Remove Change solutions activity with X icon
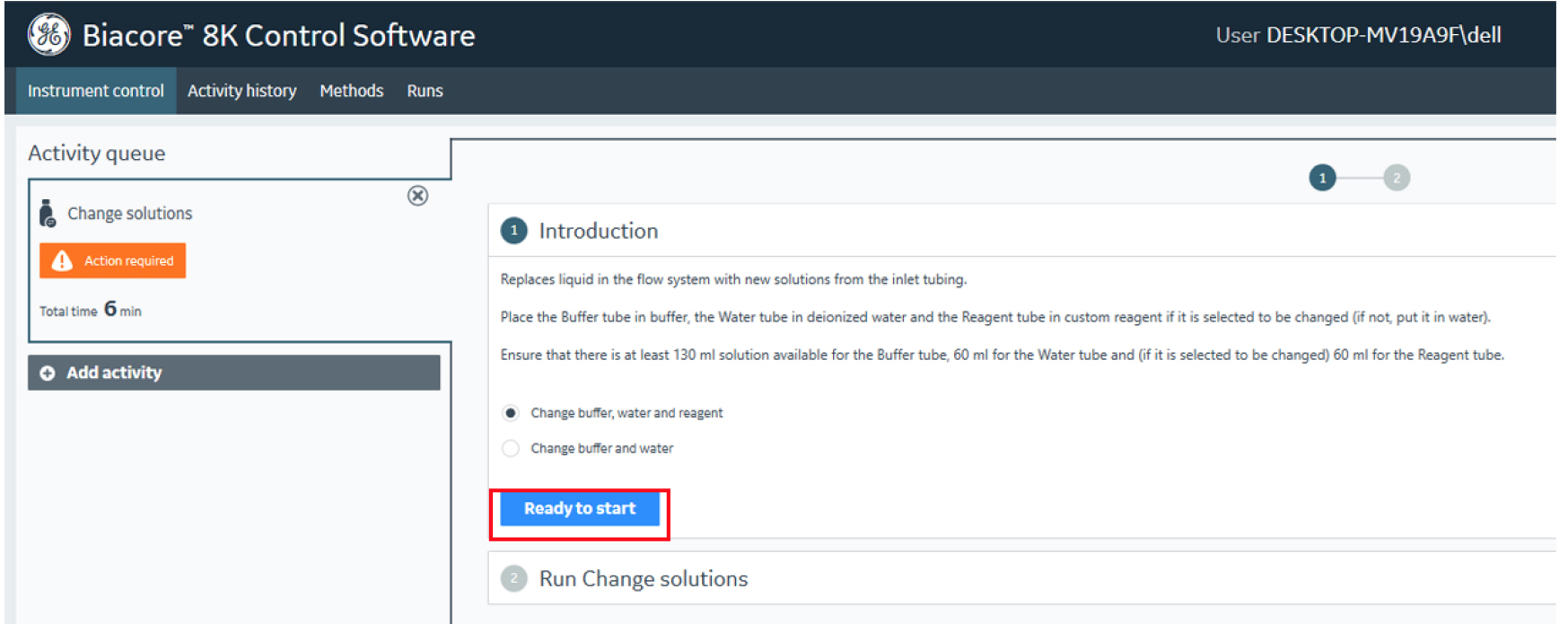 [x=417, y=196]
